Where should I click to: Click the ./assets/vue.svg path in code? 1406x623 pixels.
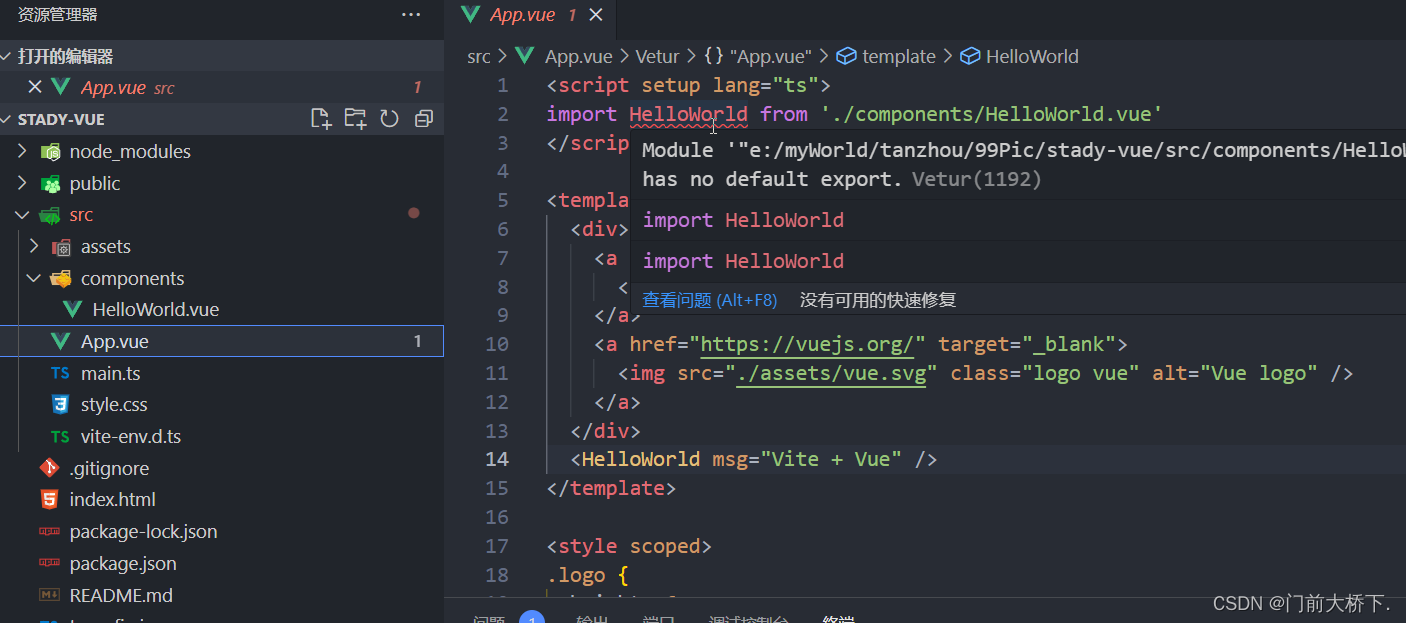coord(831,374)
